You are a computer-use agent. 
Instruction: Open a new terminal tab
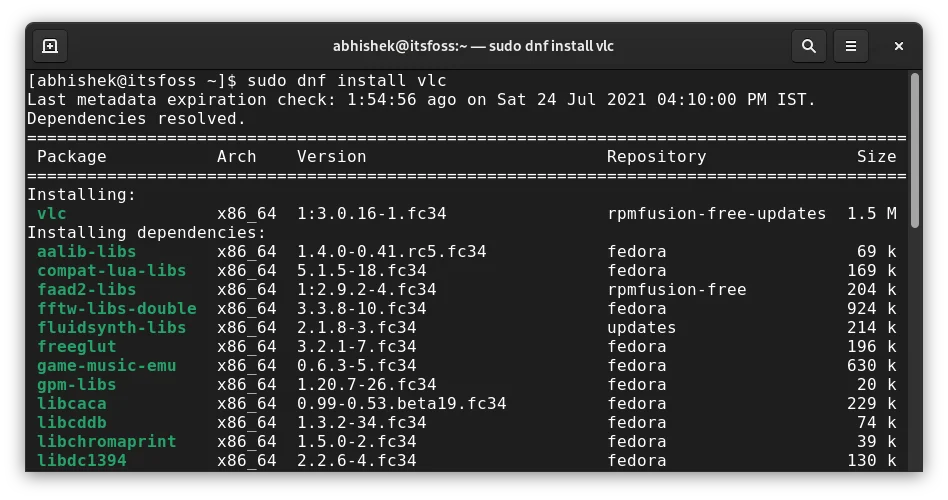(50, 46)
